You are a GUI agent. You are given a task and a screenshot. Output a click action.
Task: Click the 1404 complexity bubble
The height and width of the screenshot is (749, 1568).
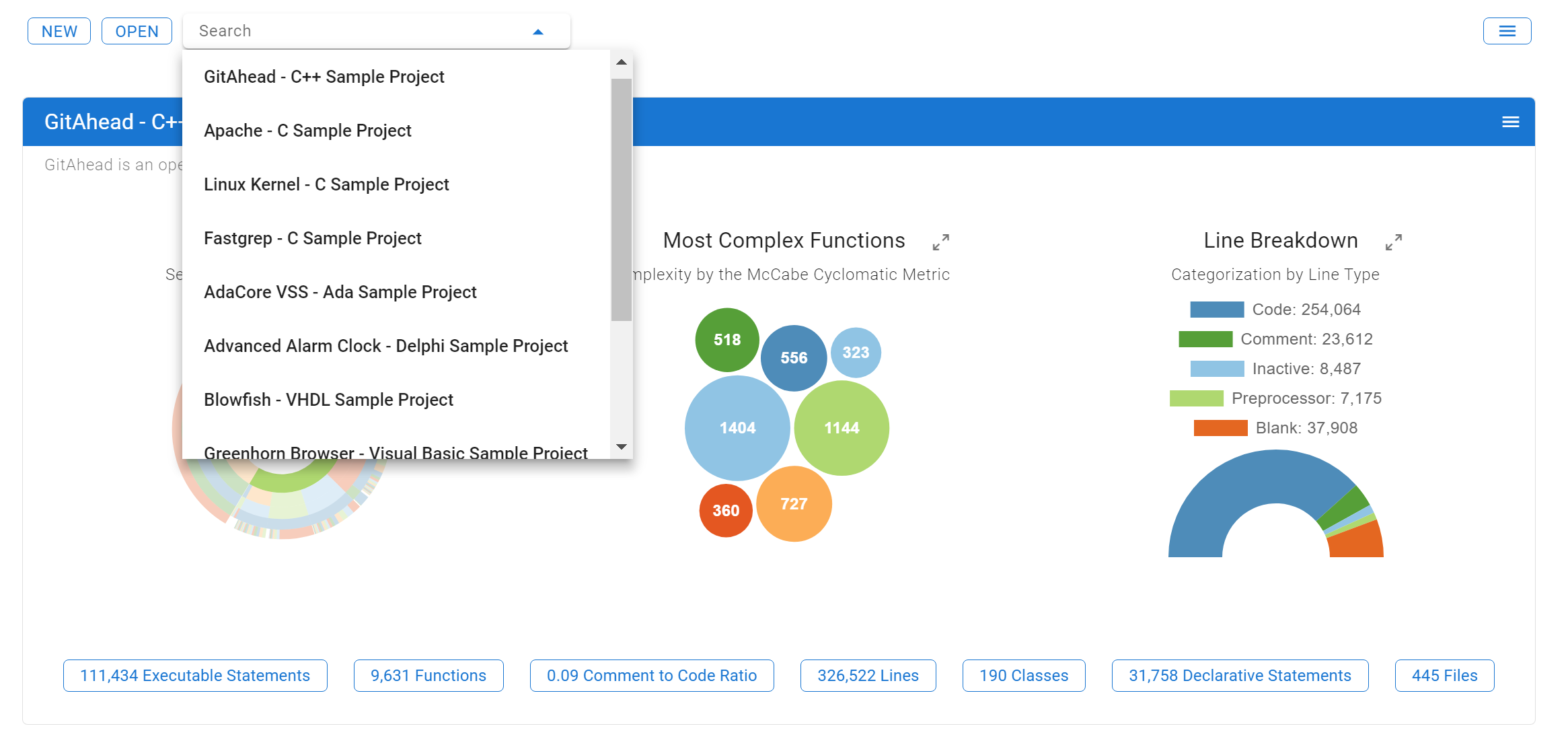click(737, 428)
